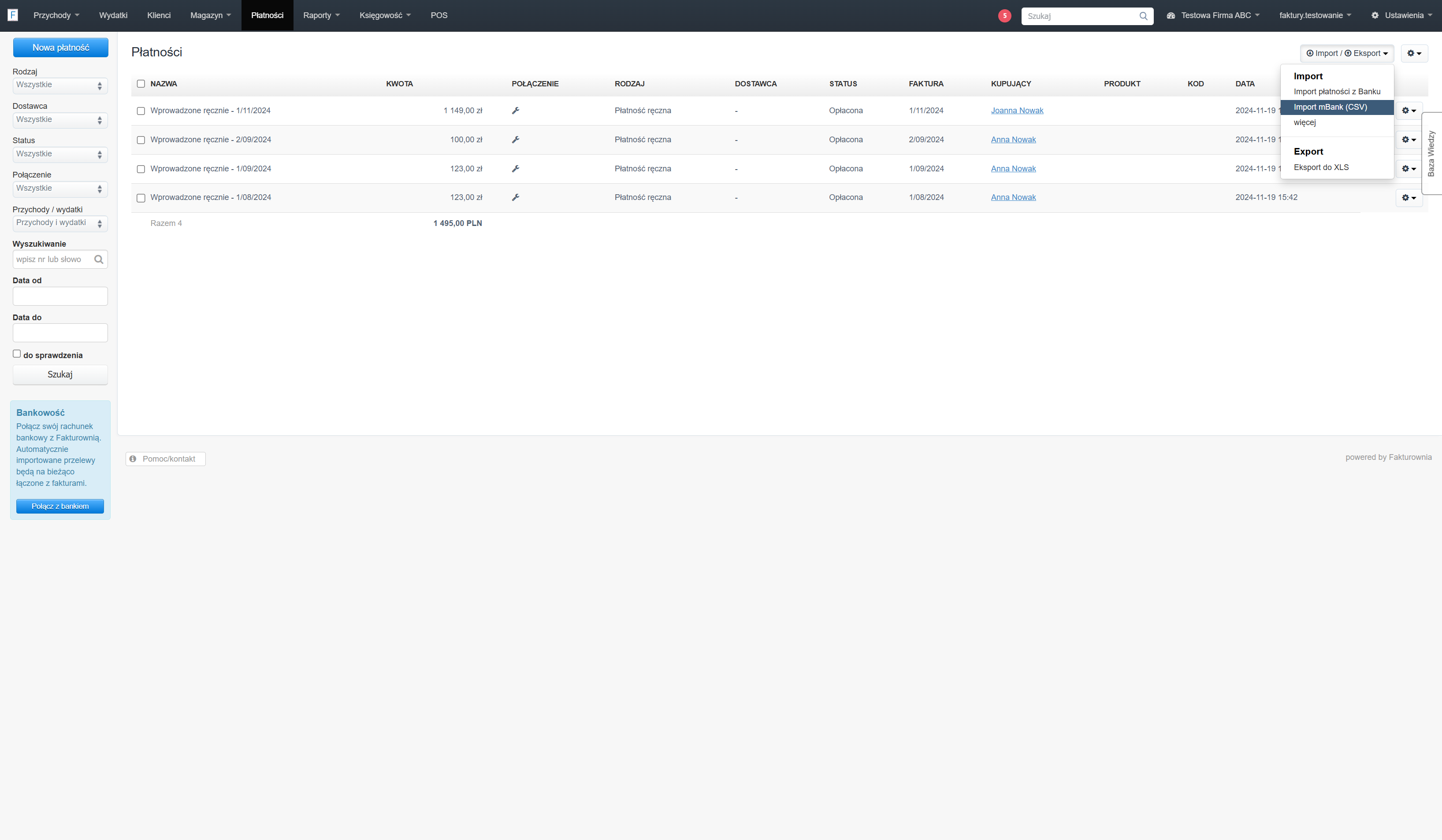Image resolution: width=1442 pixels, height=840 pixels.
Task: Open Klienci in the top navigation
Action: [159, 15]
